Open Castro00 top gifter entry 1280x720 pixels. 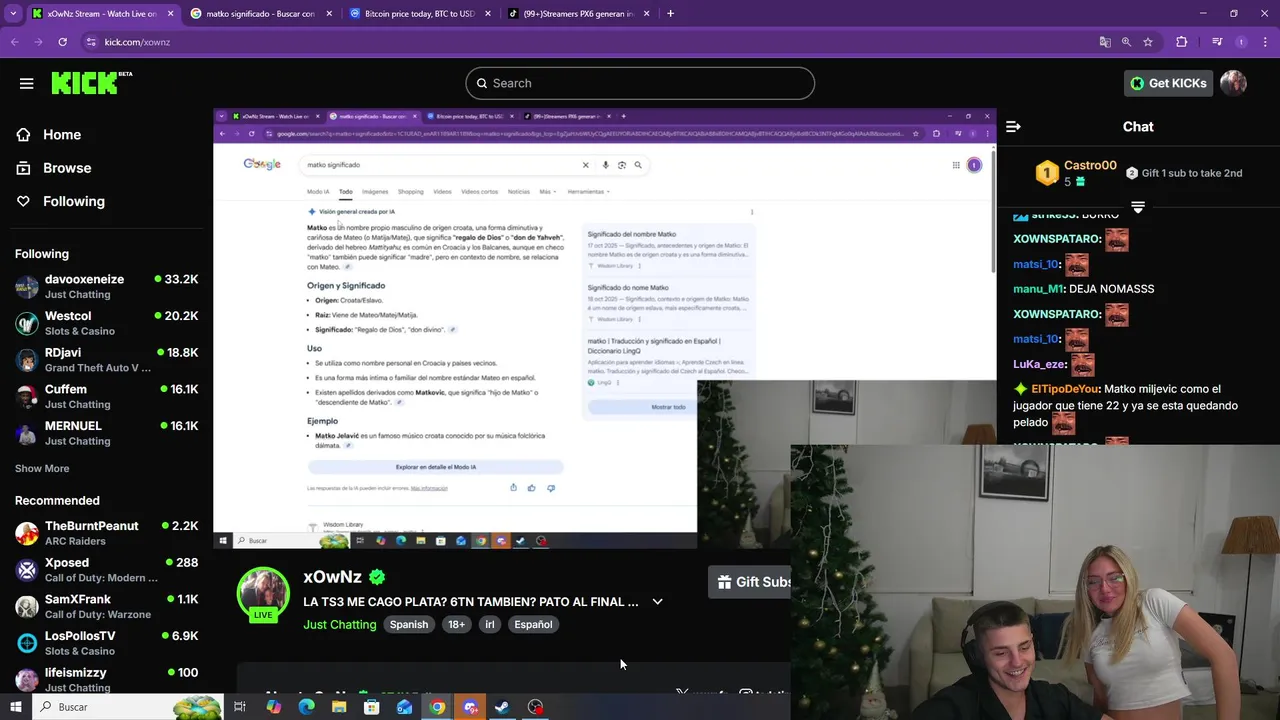tap(1075, 173)
